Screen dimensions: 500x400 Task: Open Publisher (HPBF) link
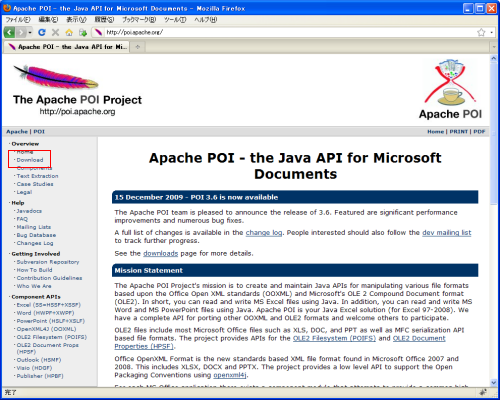click(40, 376)
